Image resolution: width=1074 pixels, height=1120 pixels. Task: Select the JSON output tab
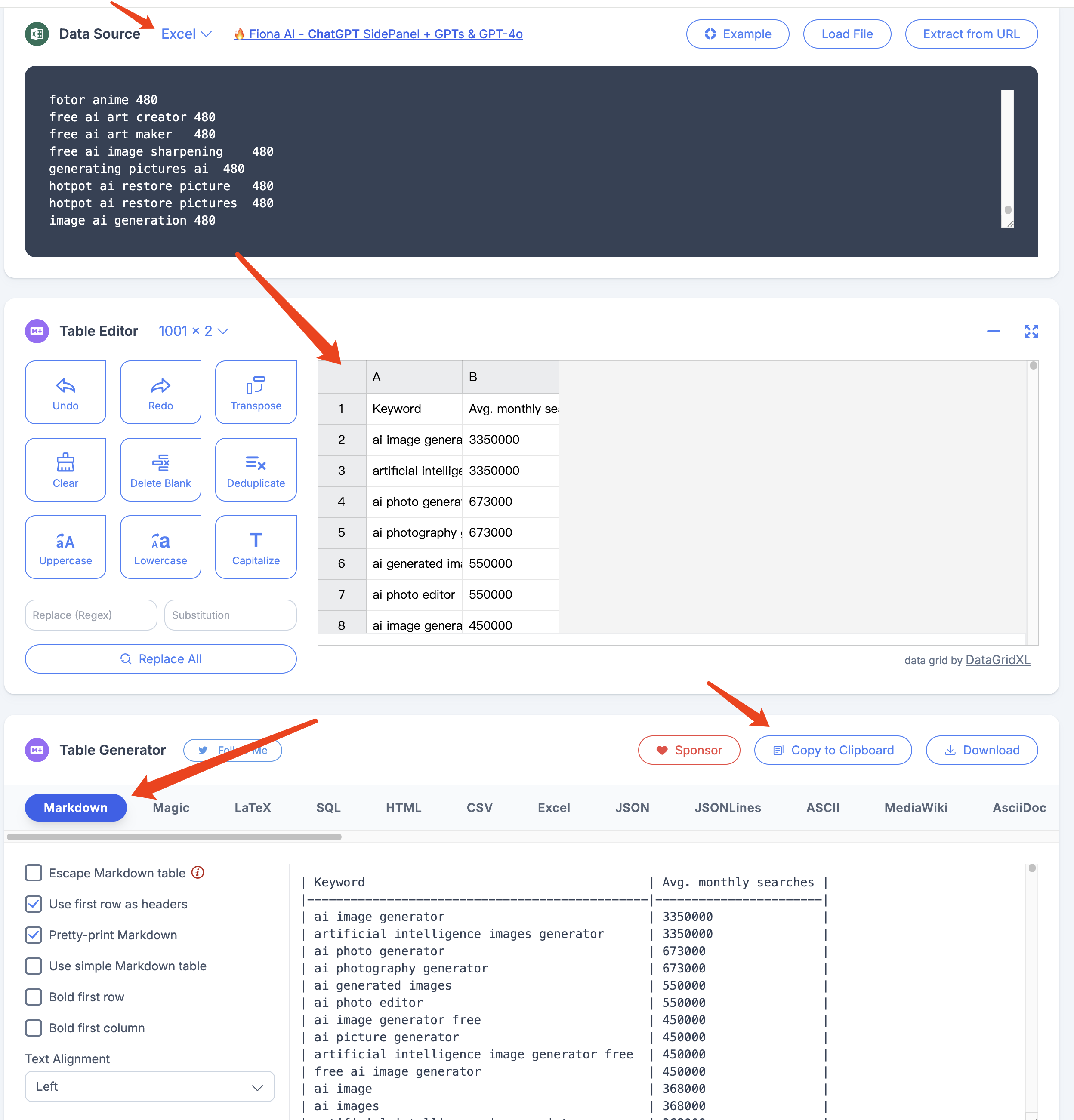tap(632, 807)
